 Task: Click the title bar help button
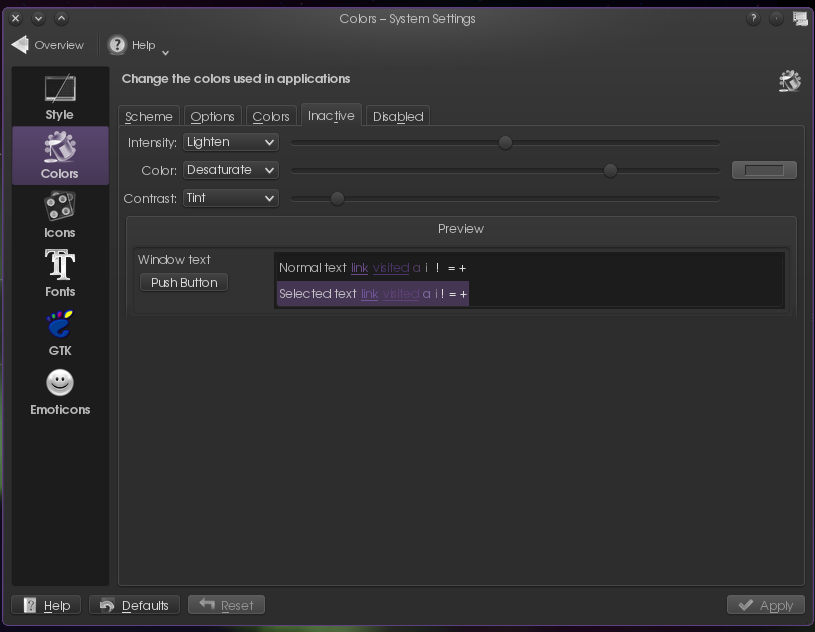point(753,19)
